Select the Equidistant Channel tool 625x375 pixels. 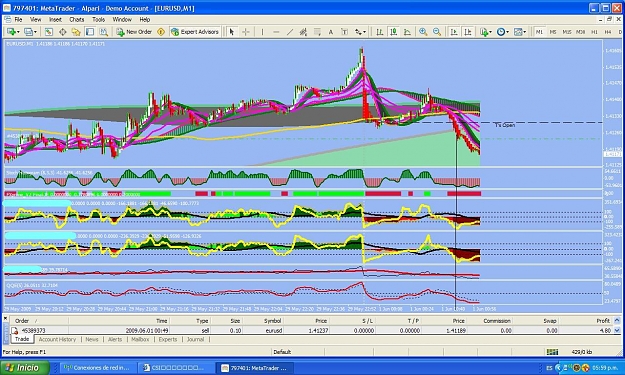click(x=303, y=32)
